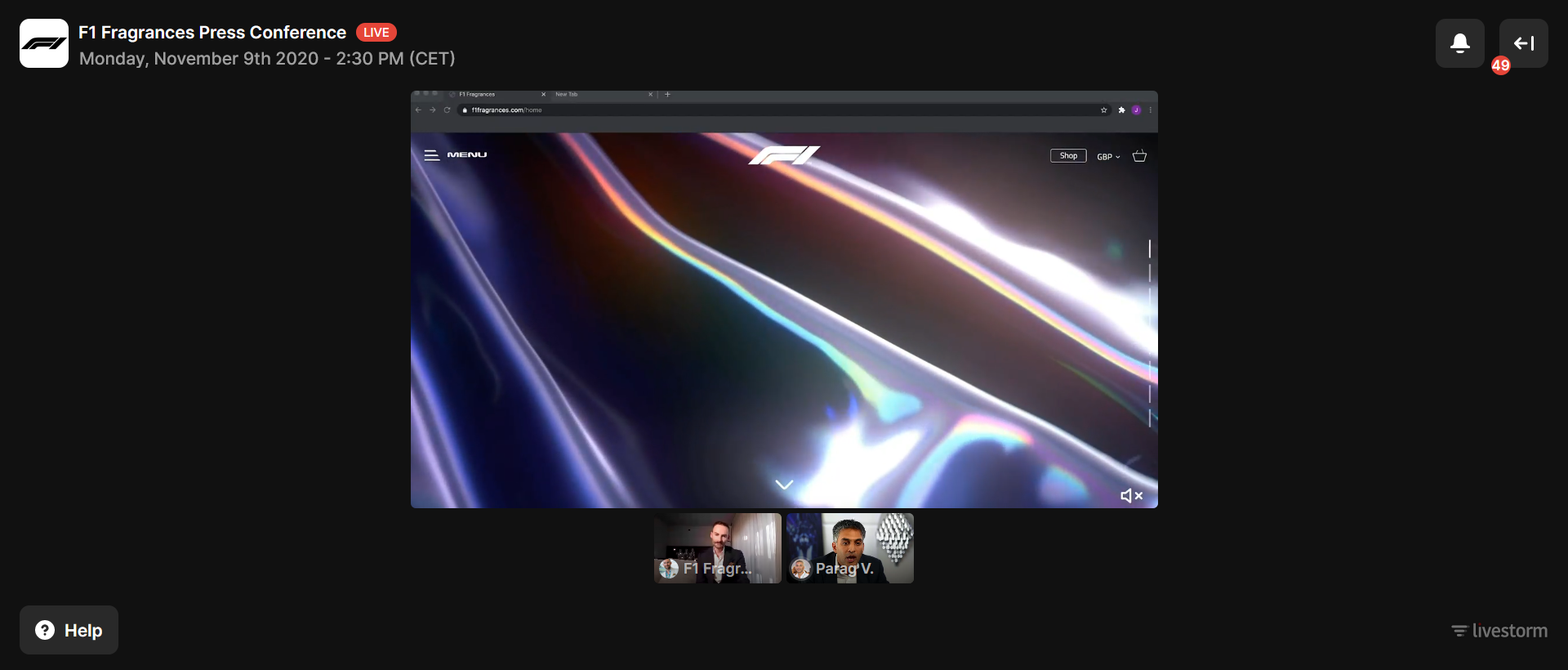The width and height of the screenshot is (1568, 670).
Task: Click the browser back arrow
Action: click(418, 110)
